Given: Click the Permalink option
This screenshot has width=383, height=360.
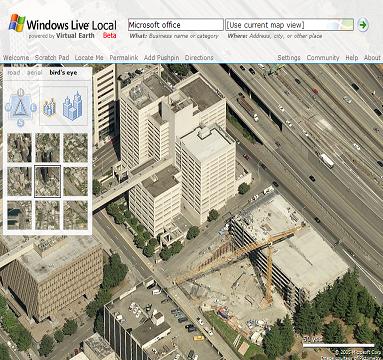Looking at the screenshot, I should (x=124, y=58).
